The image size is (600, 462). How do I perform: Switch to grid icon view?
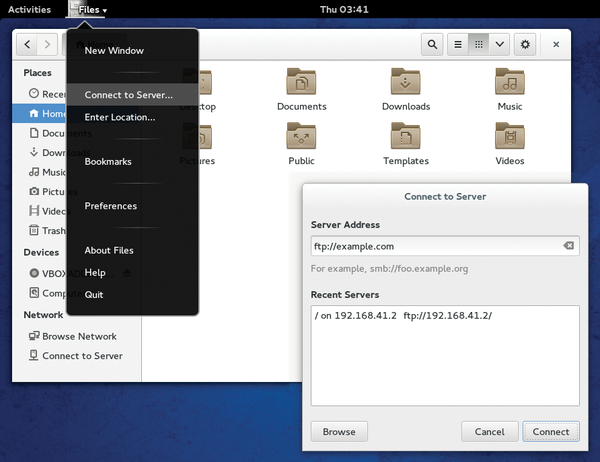[x=479, y=44]
